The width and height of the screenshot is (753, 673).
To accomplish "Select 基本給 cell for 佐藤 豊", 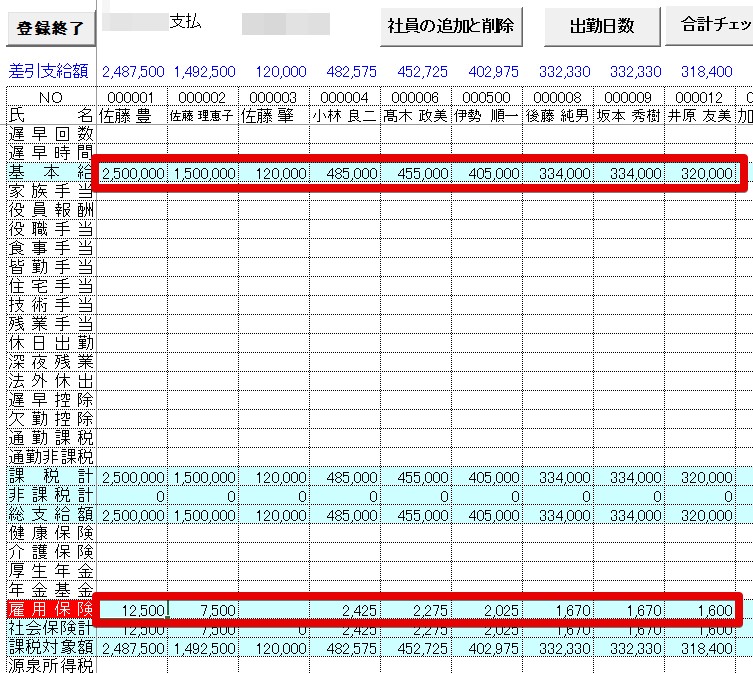I will tap(132, 173).
